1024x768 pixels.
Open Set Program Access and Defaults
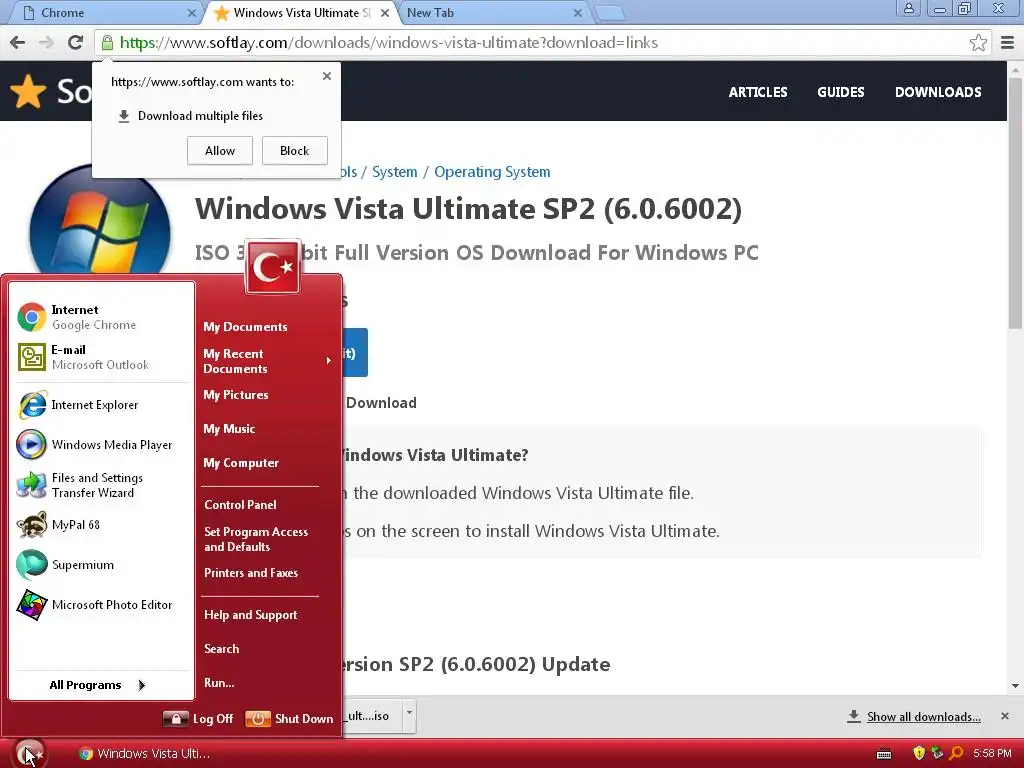pyautogui.click(x=256, y=539)
